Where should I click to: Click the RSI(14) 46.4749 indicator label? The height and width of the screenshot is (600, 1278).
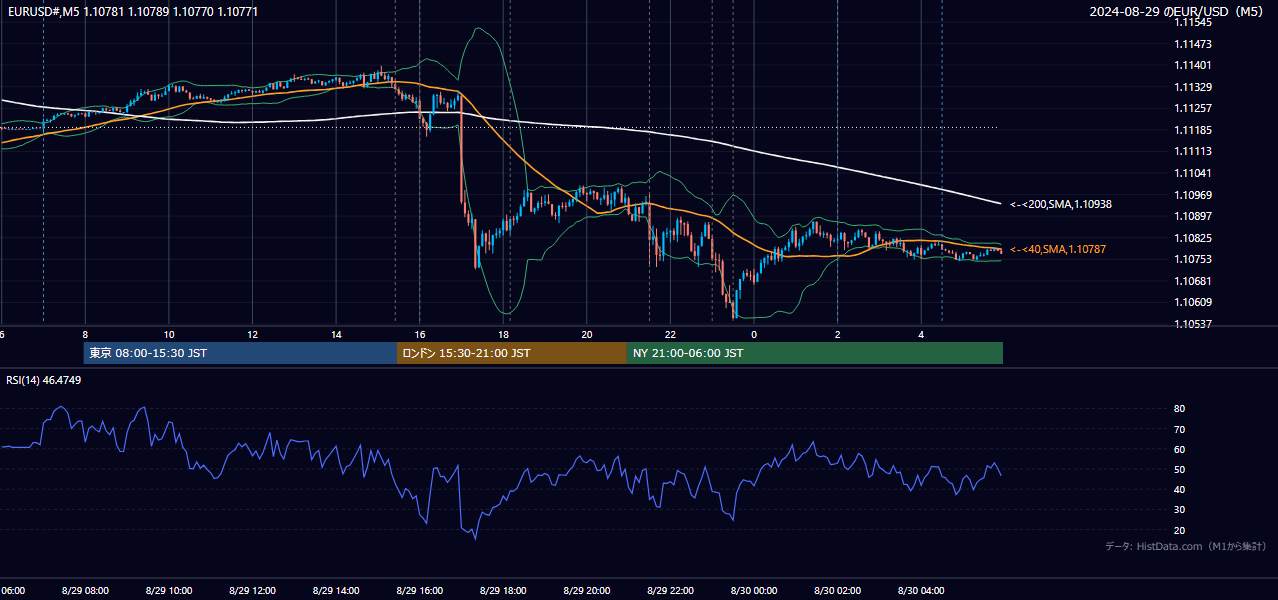click(x=43, y=380)
